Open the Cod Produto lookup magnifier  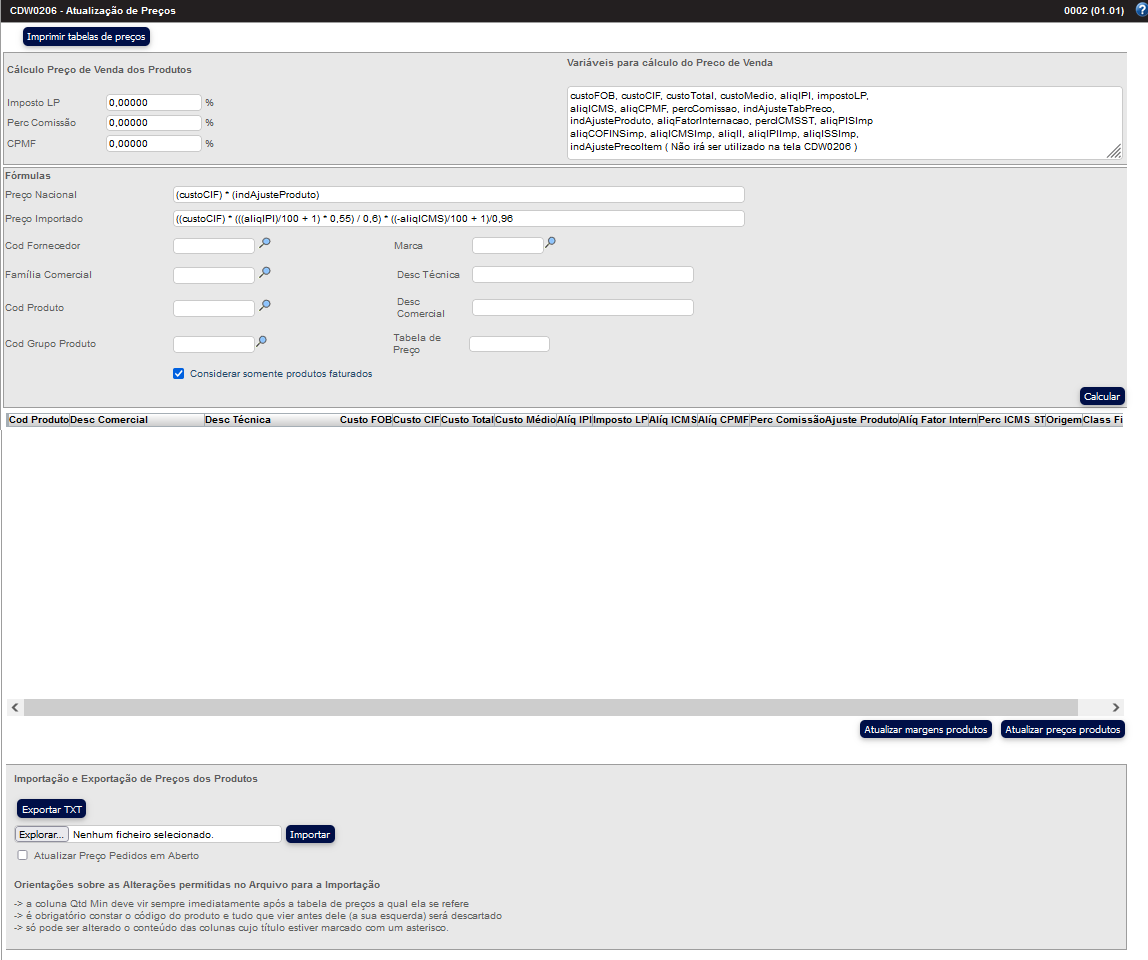[264, 306]
